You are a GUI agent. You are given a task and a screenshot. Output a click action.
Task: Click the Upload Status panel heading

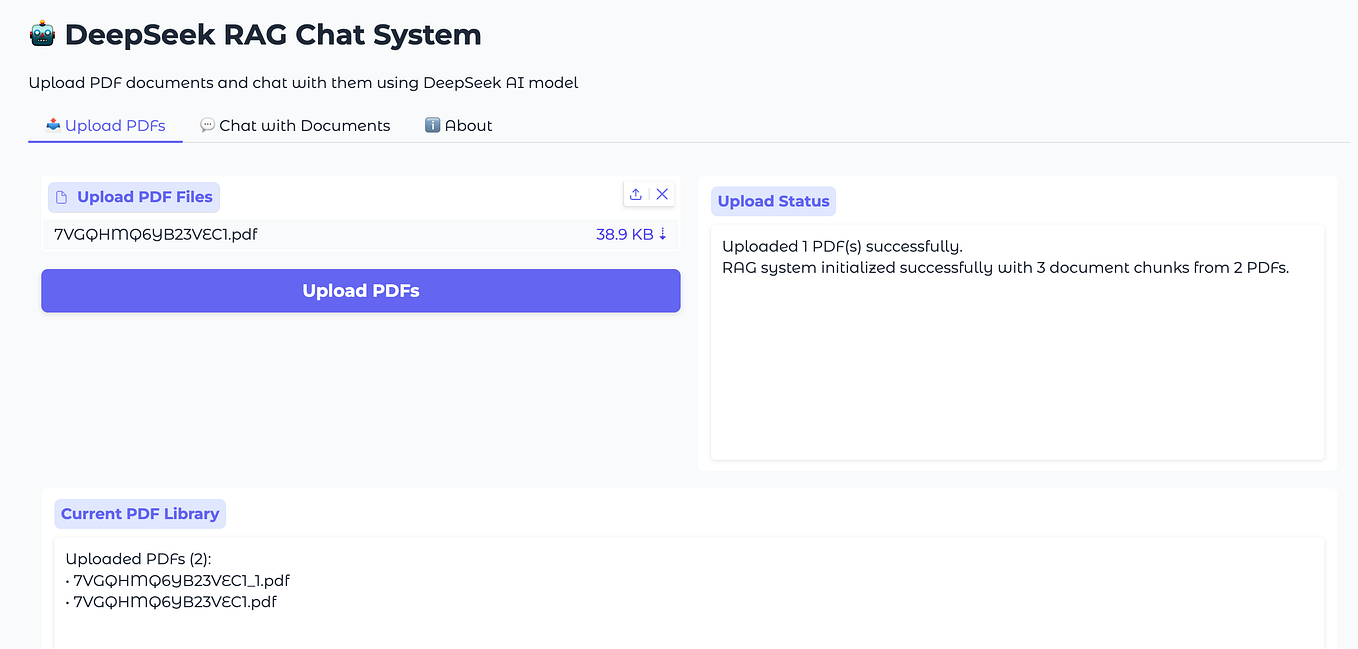click(x=773, y=200)
